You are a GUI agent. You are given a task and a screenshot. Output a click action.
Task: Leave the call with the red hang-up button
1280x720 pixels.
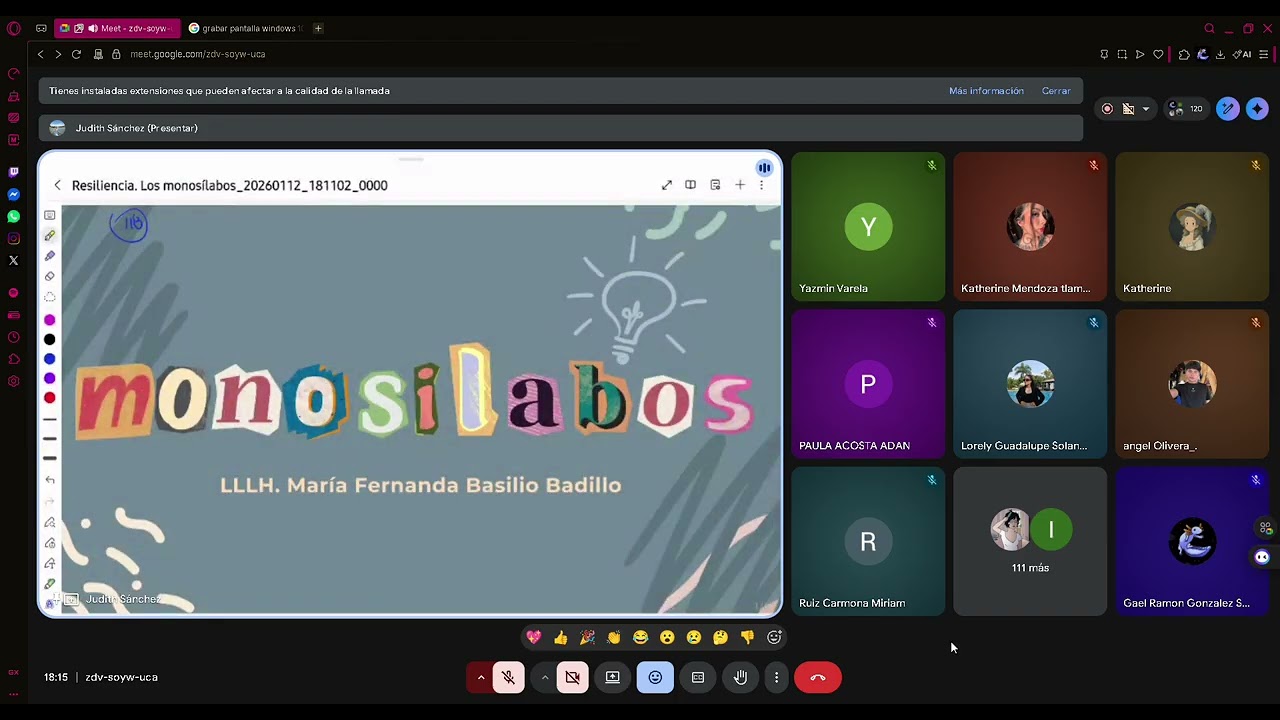pos(818,677)
